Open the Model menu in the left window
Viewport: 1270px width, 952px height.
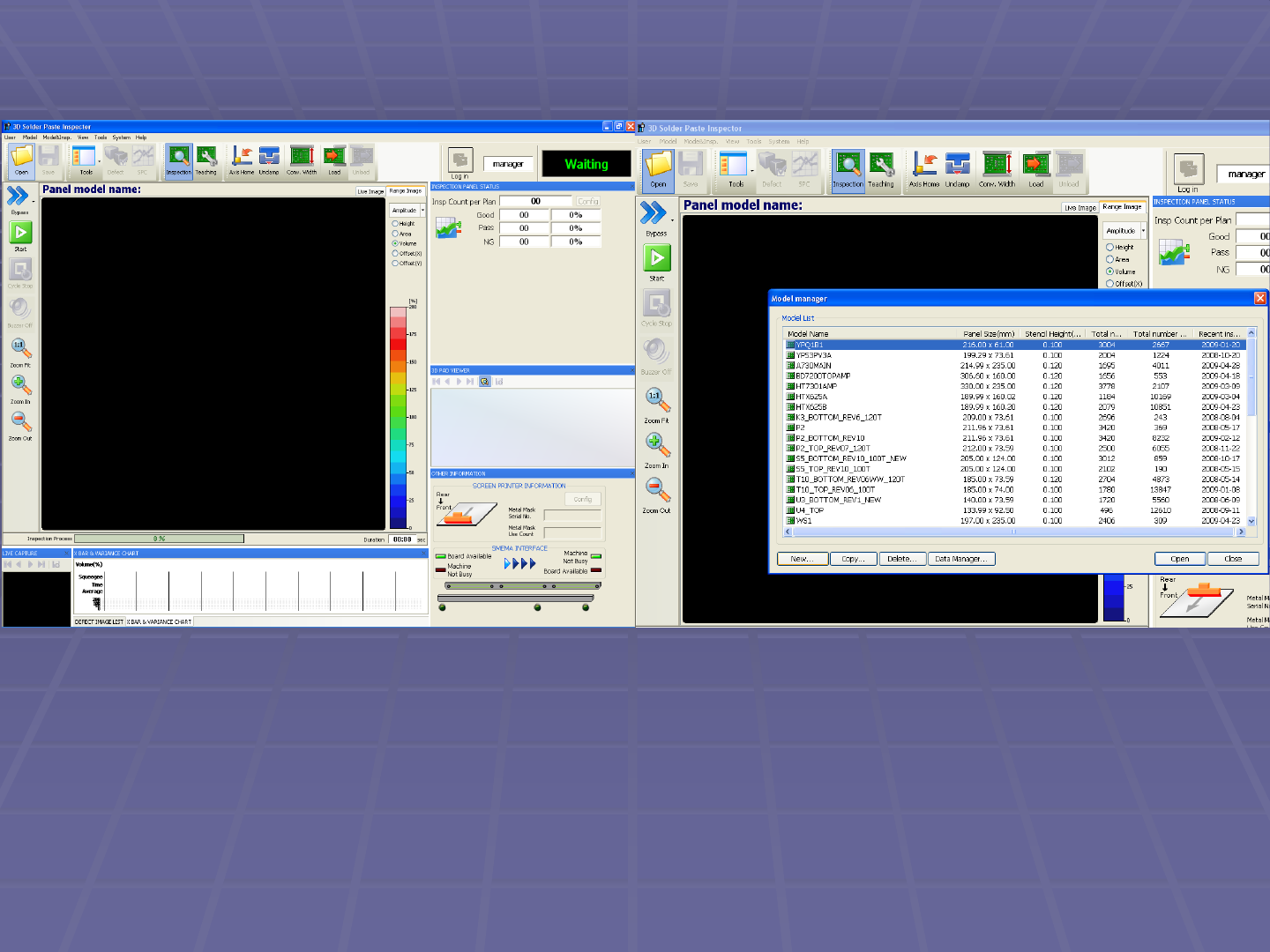pyautogui.click(x=30, y=138)
